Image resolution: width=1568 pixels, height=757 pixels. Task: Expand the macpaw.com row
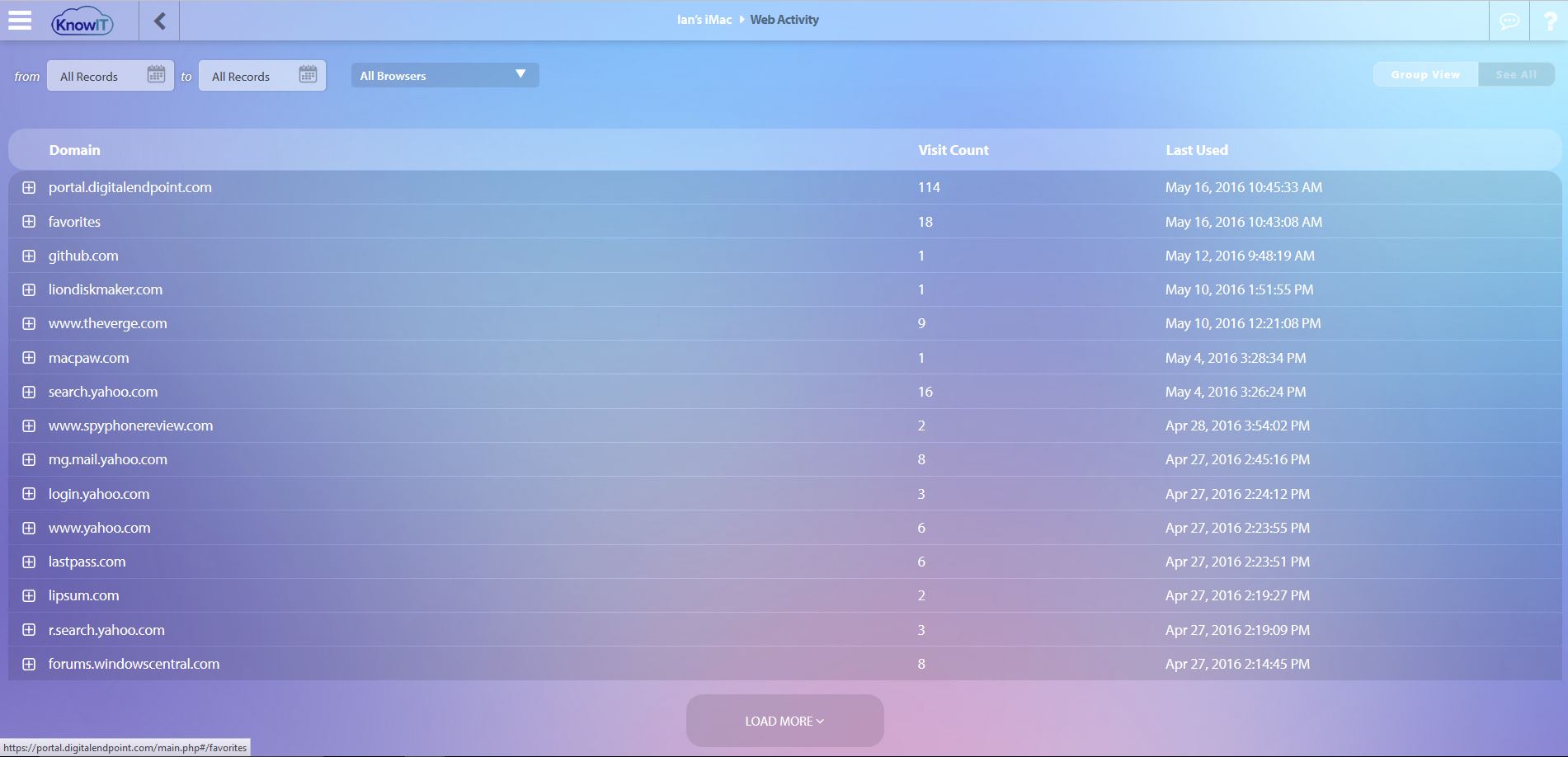(x=29, y=358)
